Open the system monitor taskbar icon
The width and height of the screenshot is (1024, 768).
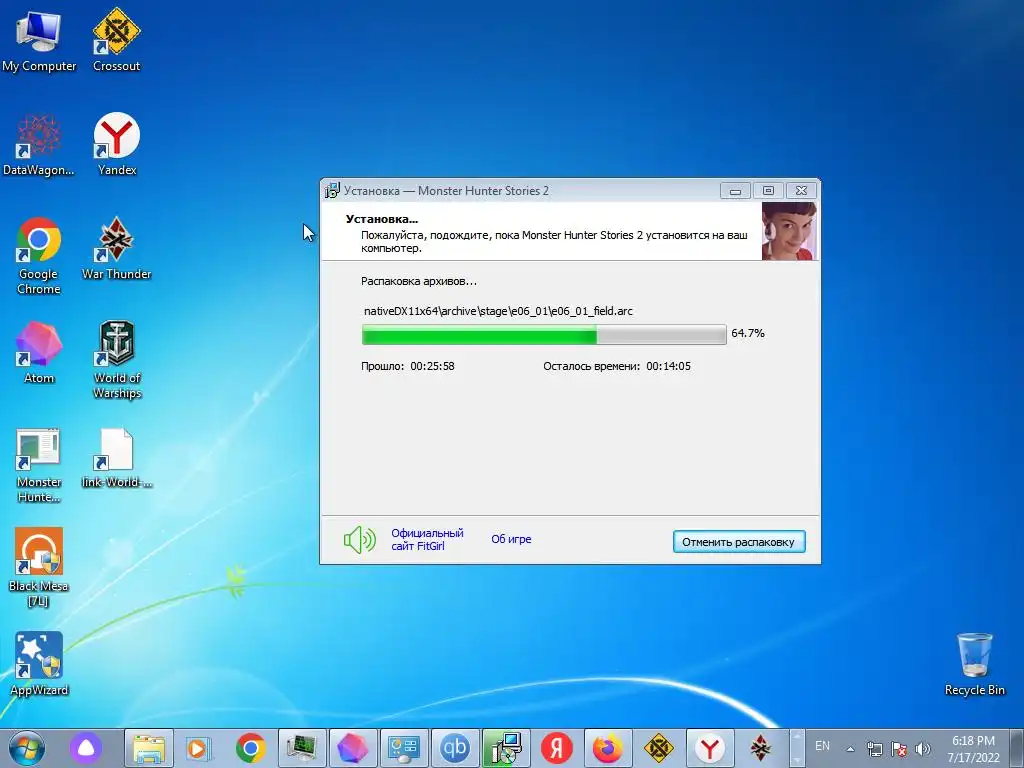301,748
